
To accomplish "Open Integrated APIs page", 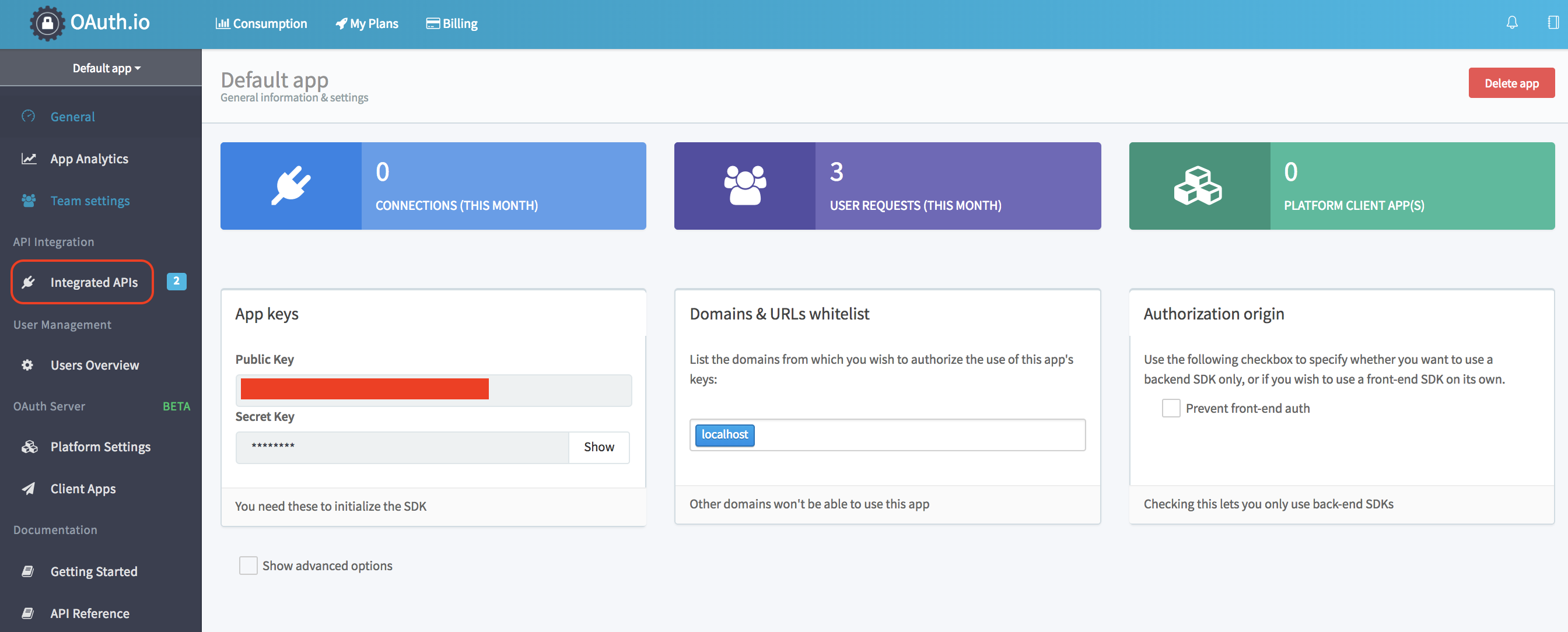I will pyautogui.click(x=94, y=282).
